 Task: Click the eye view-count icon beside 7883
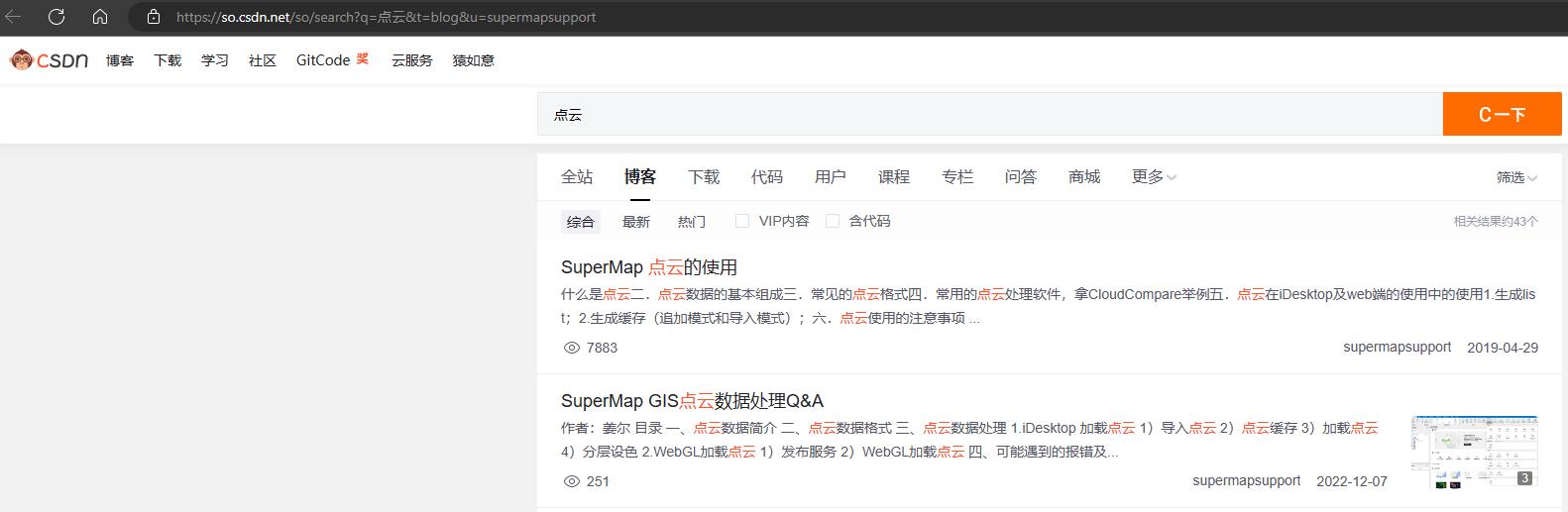coord(571,348)
